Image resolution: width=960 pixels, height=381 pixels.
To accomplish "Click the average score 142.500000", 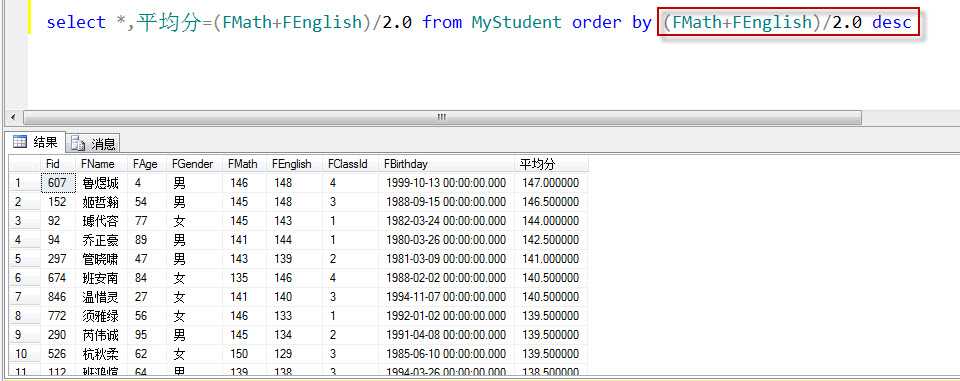I will point(551,240).
